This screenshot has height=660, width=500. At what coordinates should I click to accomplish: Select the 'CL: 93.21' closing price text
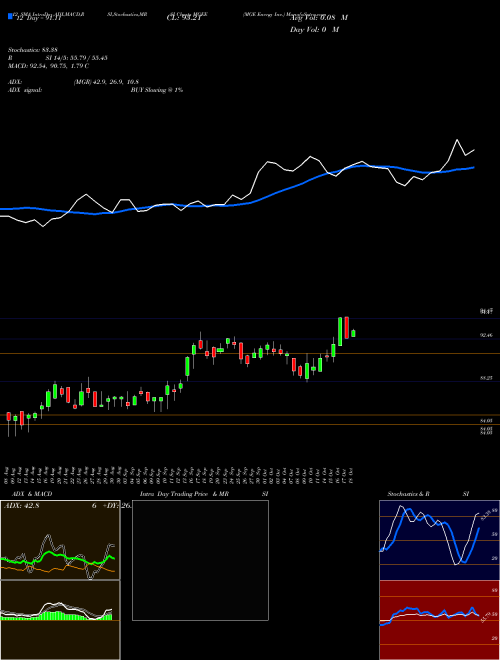(x=183, y=18)
